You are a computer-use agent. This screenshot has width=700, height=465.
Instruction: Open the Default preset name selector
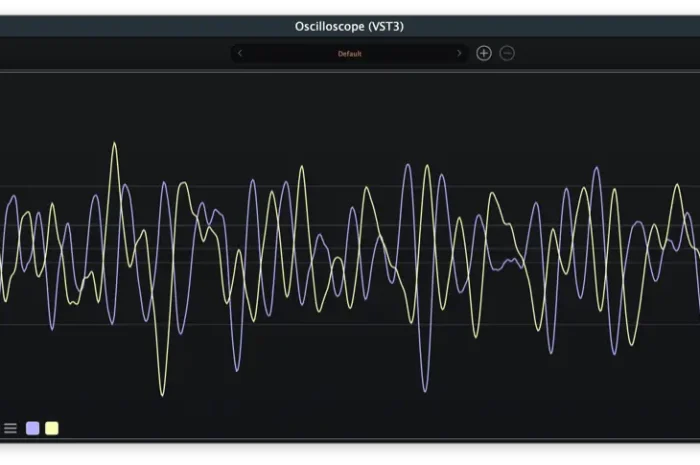tap(350, 54)
